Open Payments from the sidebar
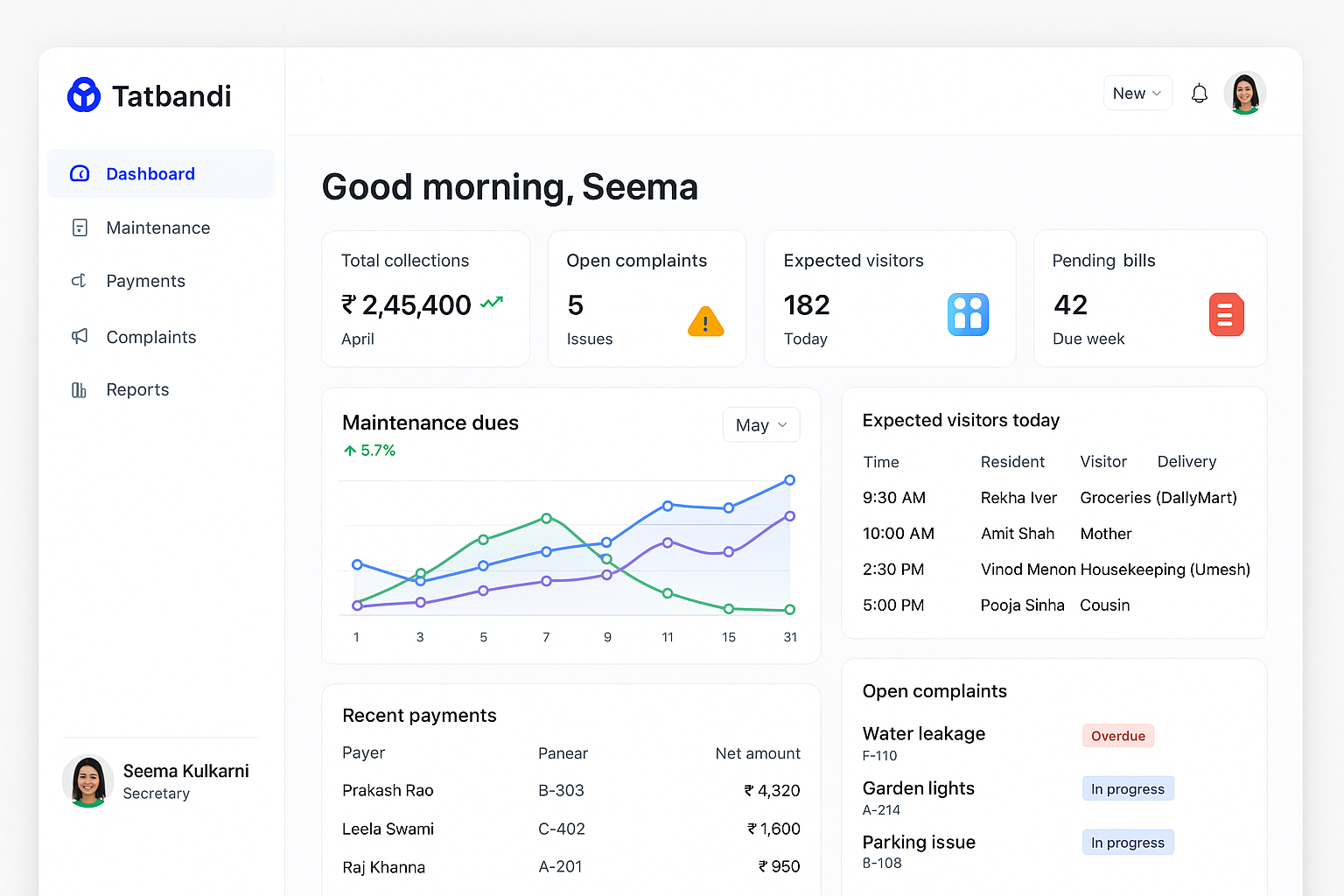The height and width of the screenshot is (896, 1344). click(145, 281)
